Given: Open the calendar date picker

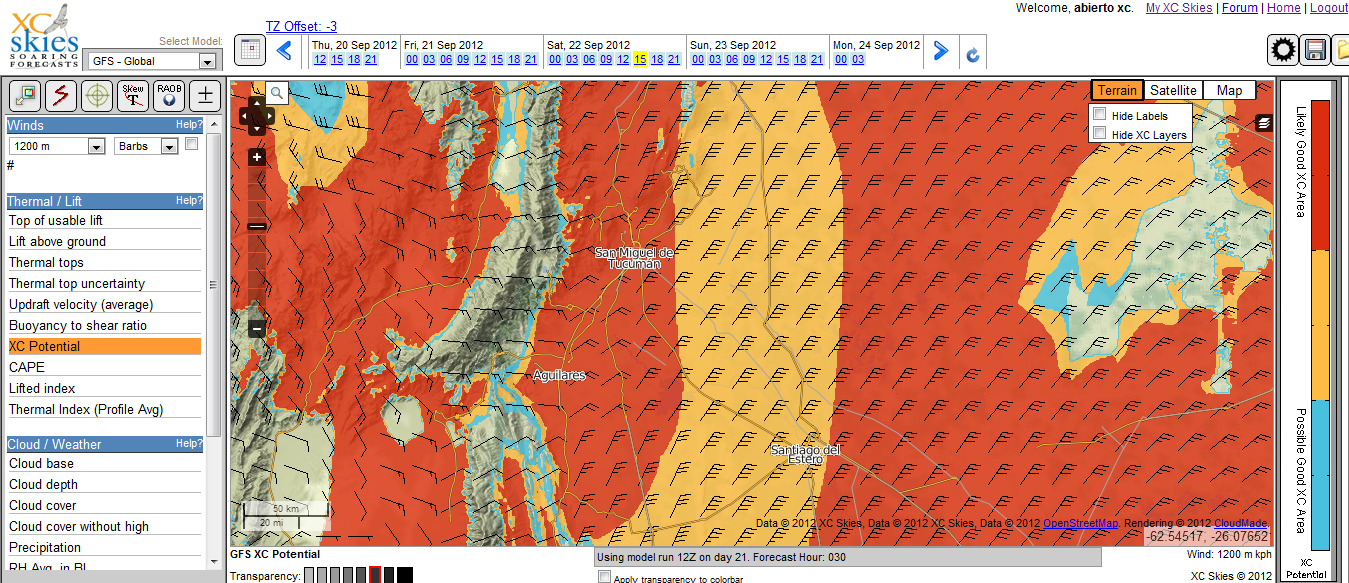Looking at the screenshot, I should [x=250, y=50].
